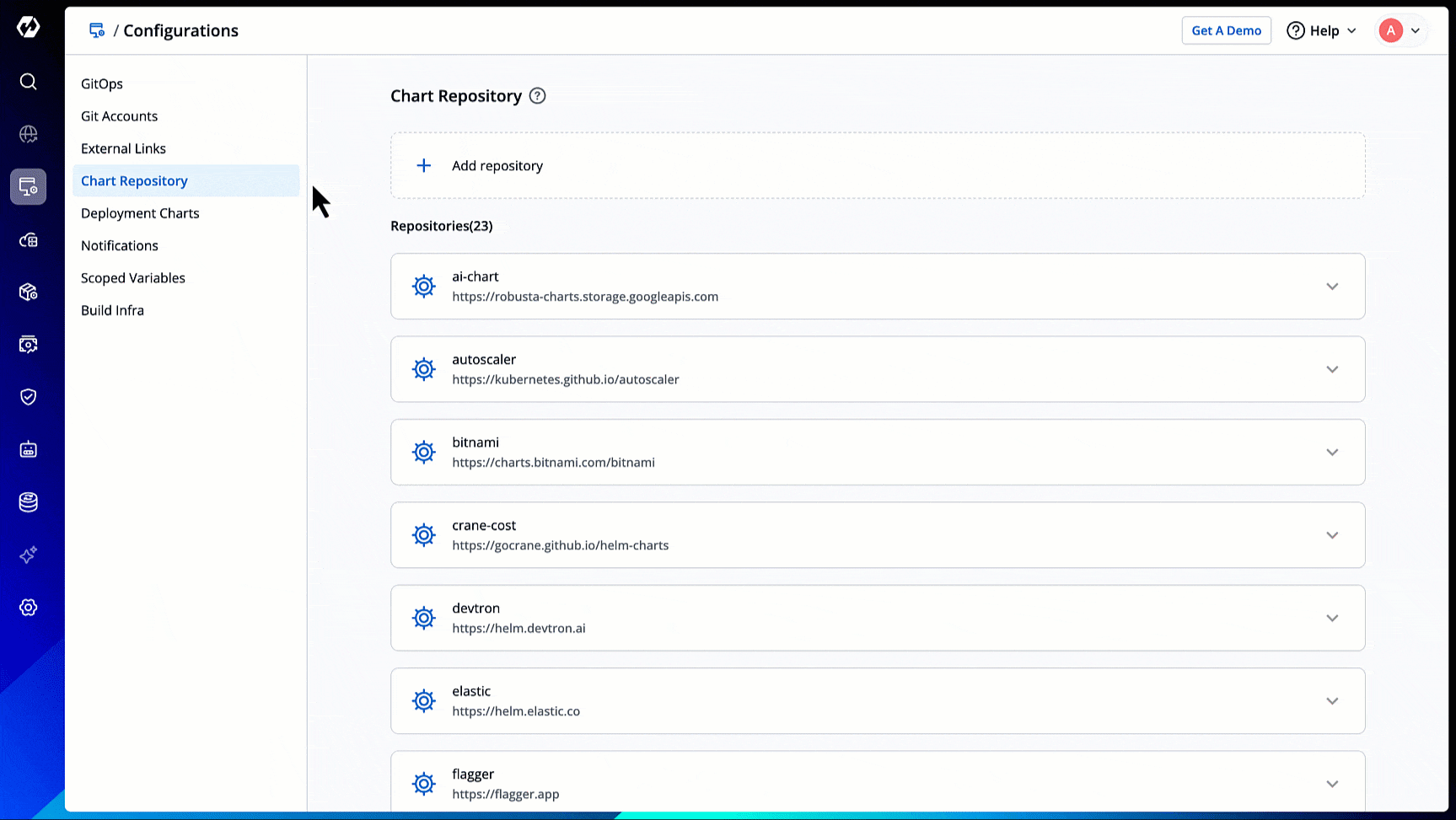Expand the bitnami repository chevron
The width and height of the screenshot is (1456, 820).
pos(1331,453)
